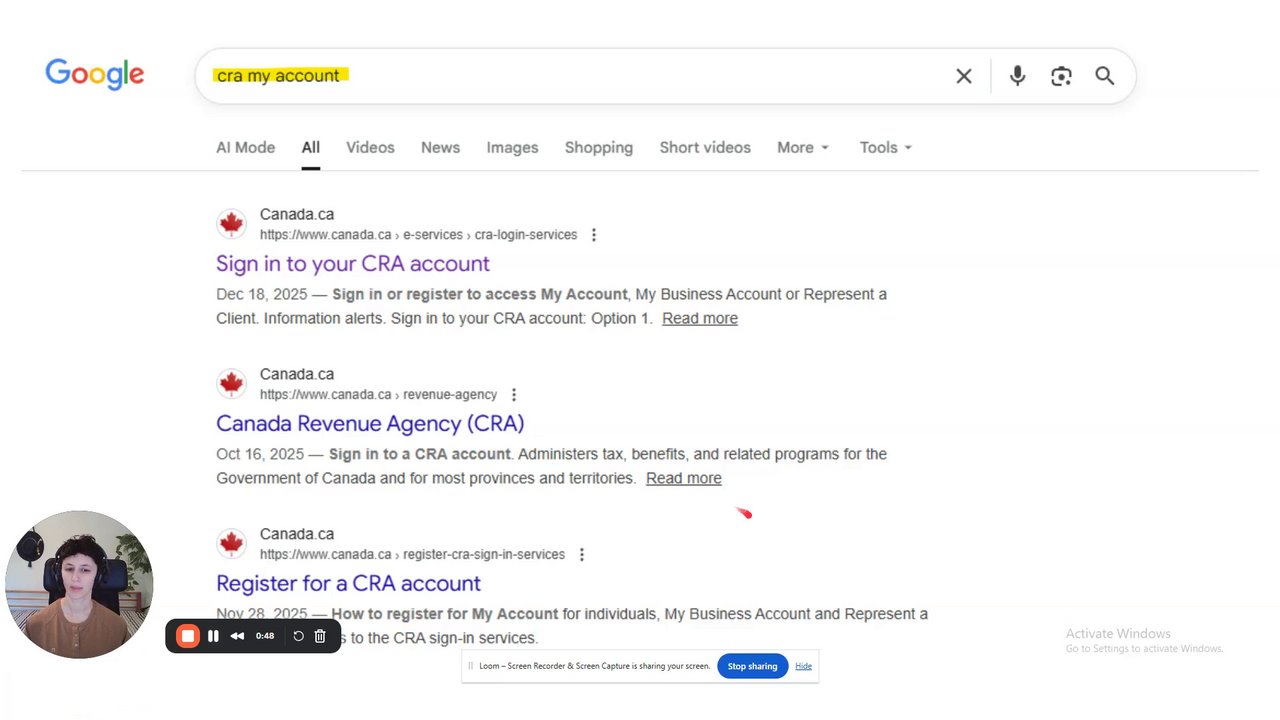Screen dimensions: 1280x720
Task: Clear the search box text
Action: (x=964, y=76)
